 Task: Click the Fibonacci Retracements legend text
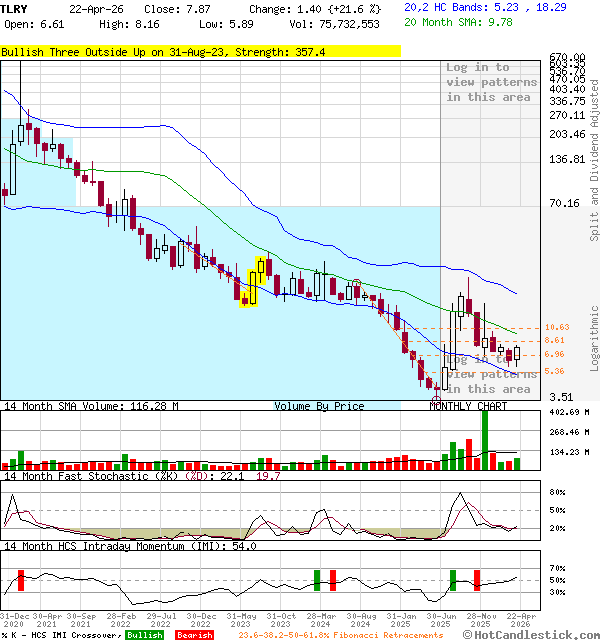coord(340,634)
